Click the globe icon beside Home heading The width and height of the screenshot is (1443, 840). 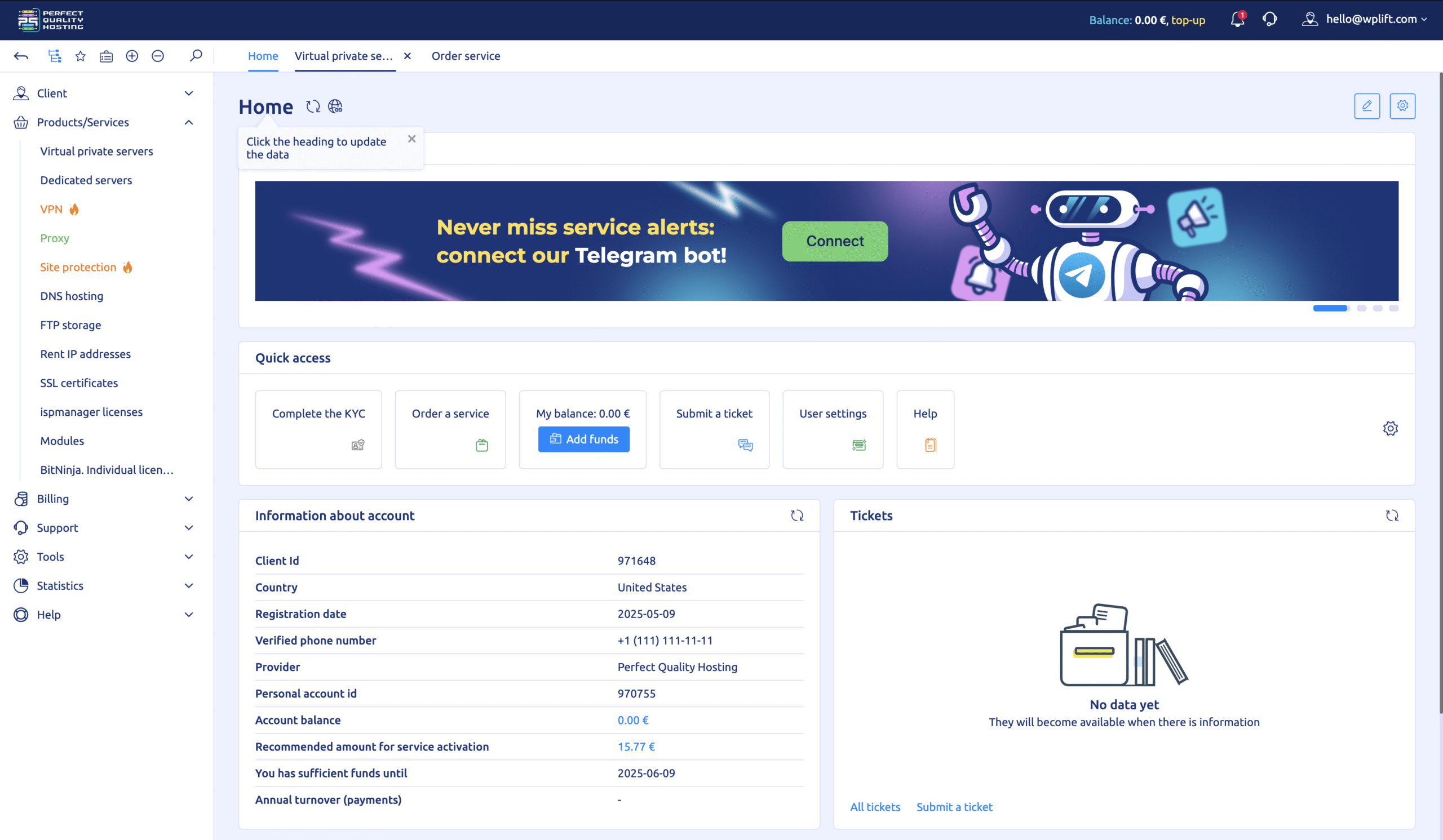(x=335, y=106)
